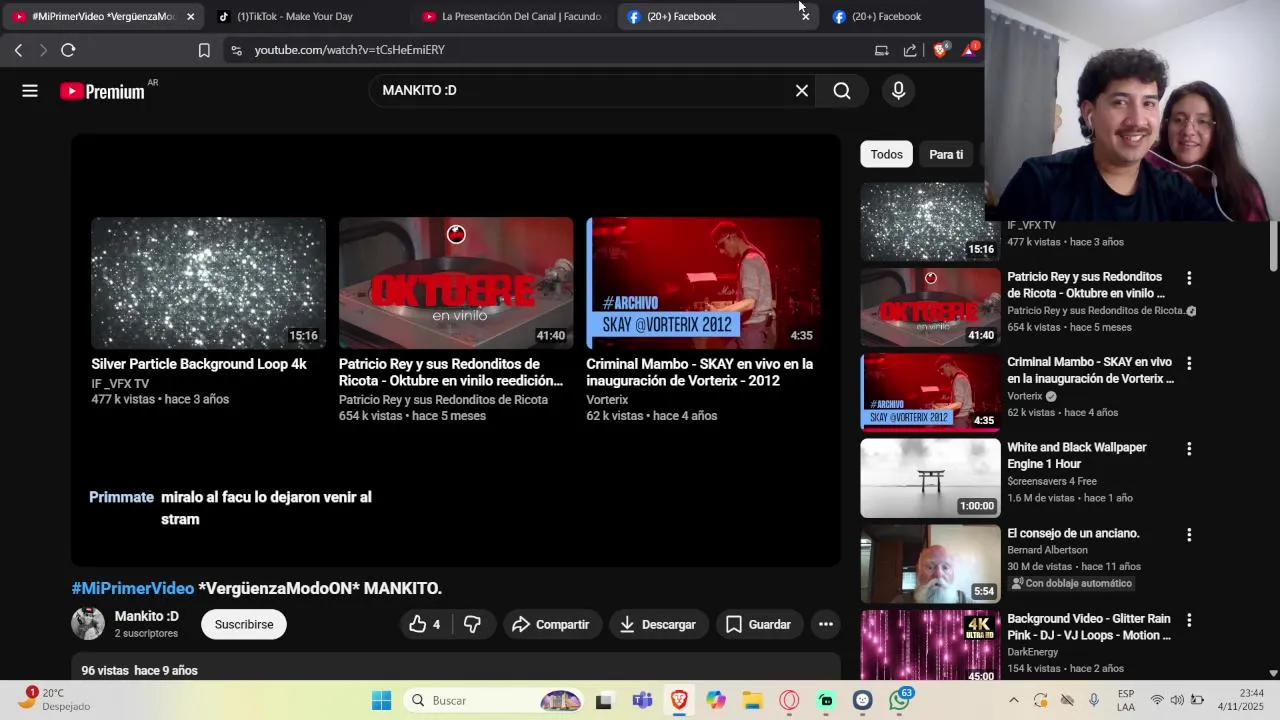Open options menu for Criminal Mambo sidebar video
1280x720 pixels.
tap(1189, 363)
